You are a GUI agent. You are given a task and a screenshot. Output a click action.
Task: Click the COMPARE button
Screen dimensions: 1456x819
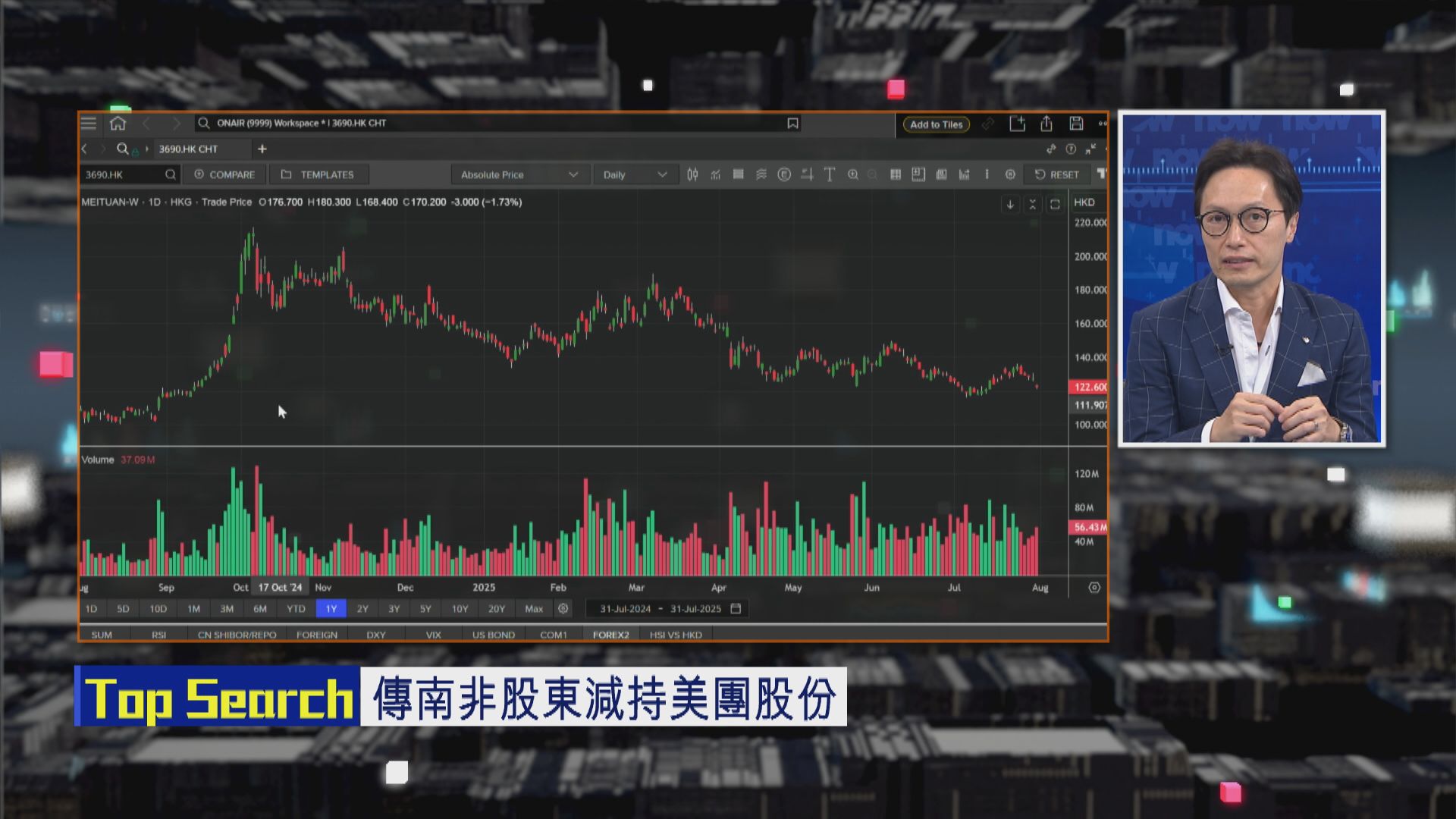pyautogui.click(x=225, y=174)
